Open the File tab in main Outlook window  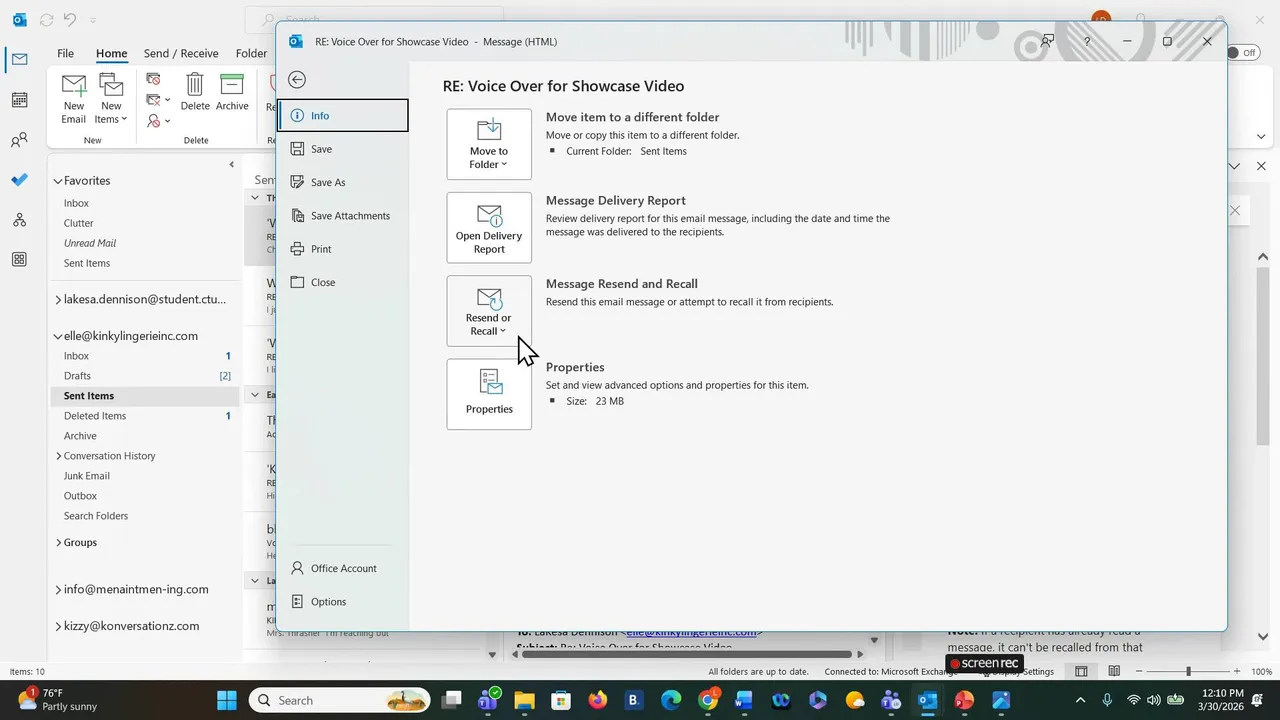click(65, 53)
